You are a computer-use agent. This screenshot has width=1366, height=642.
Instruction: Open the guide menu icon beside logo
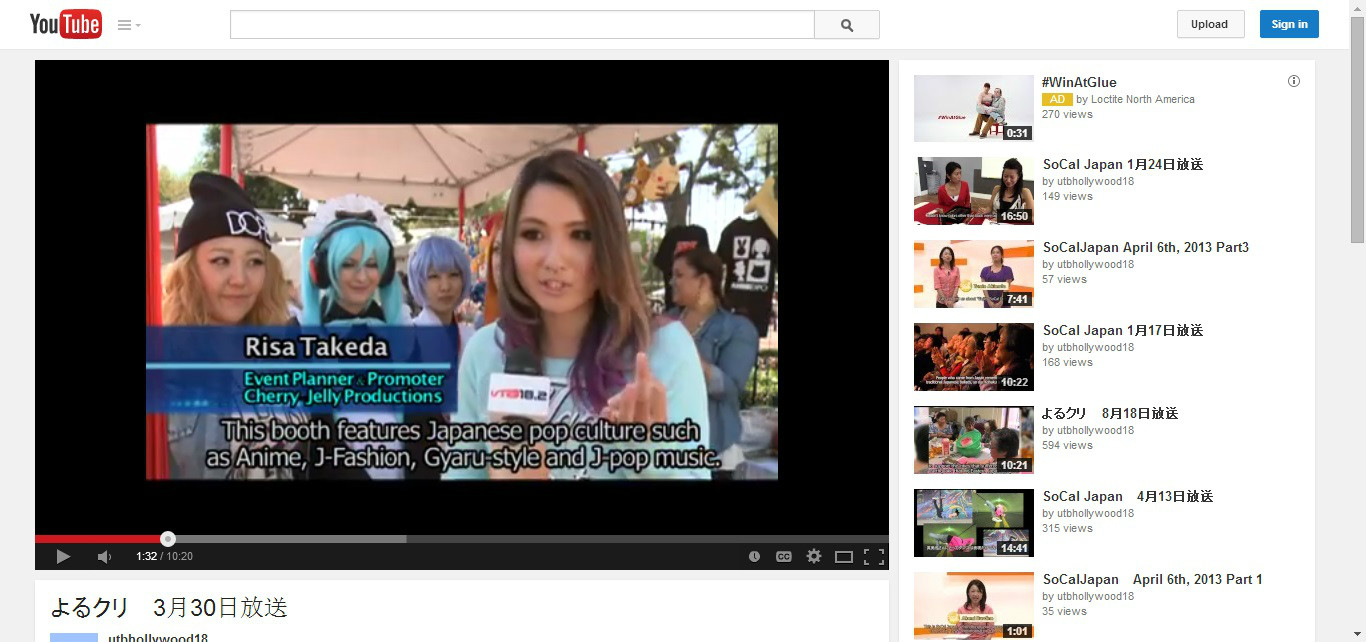click(129, 25)
